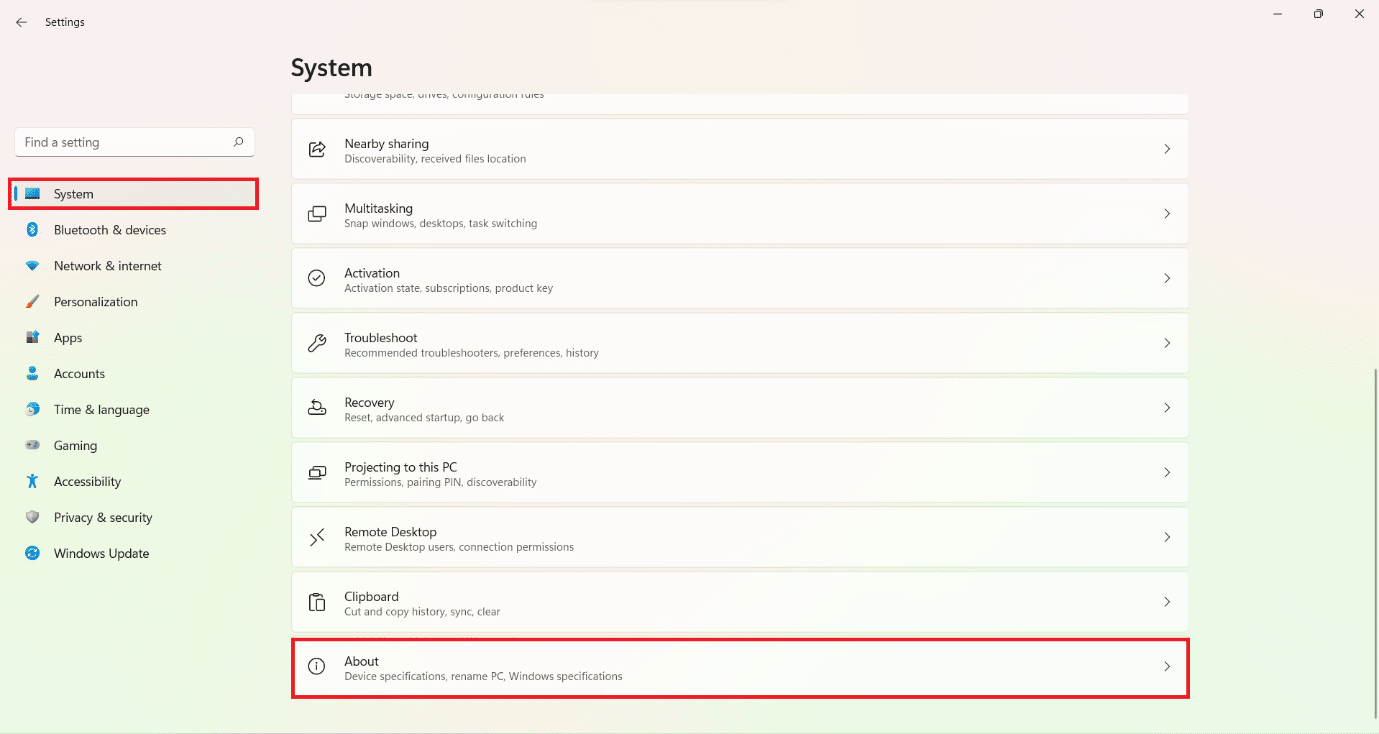This screenshot has height=734, width=1379.
Task: Click the Personalization paintbrush icon
Action: coord(32,302)
